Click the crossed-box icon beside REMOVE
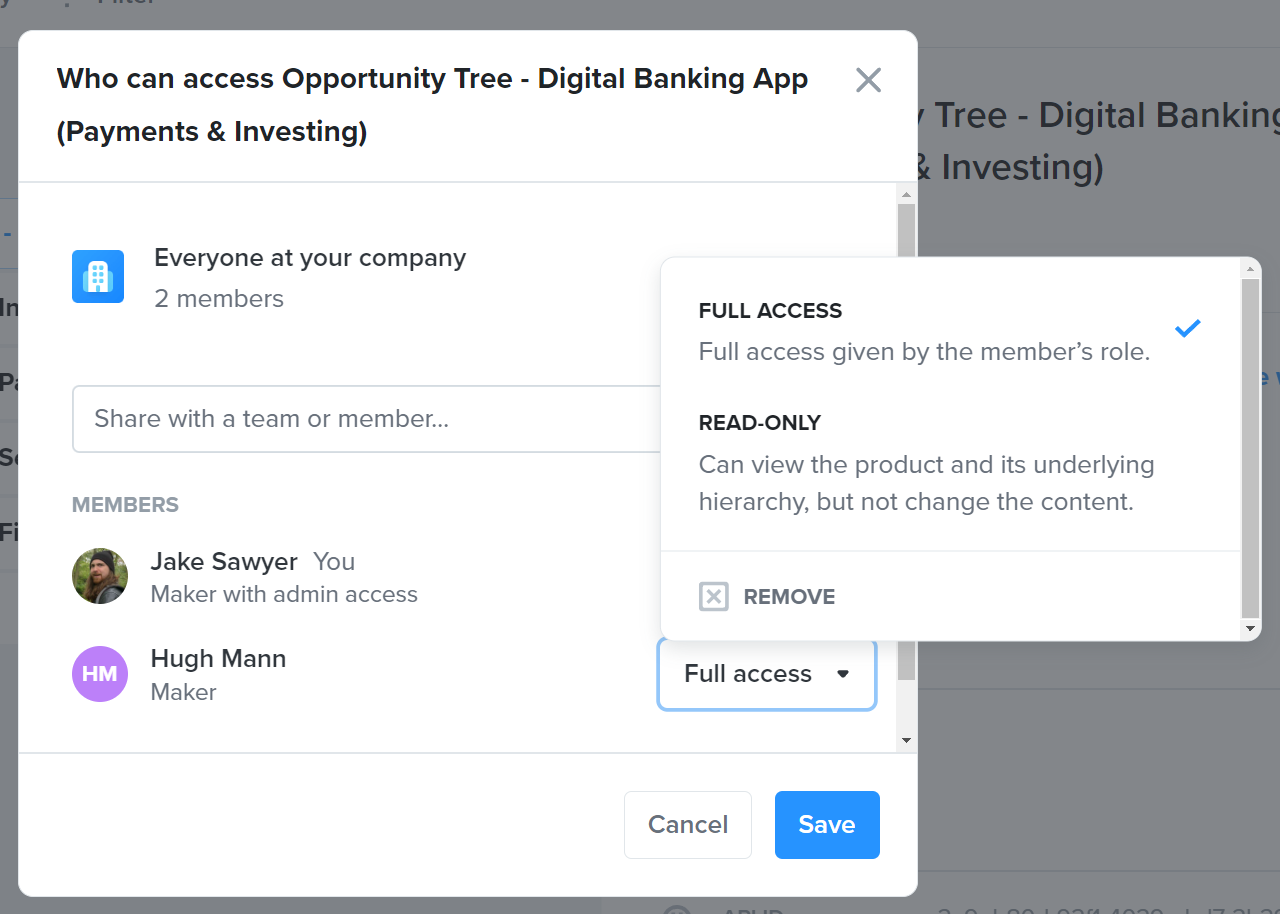This screenshot has height=914, width=1280. click(x=714, y=596)
